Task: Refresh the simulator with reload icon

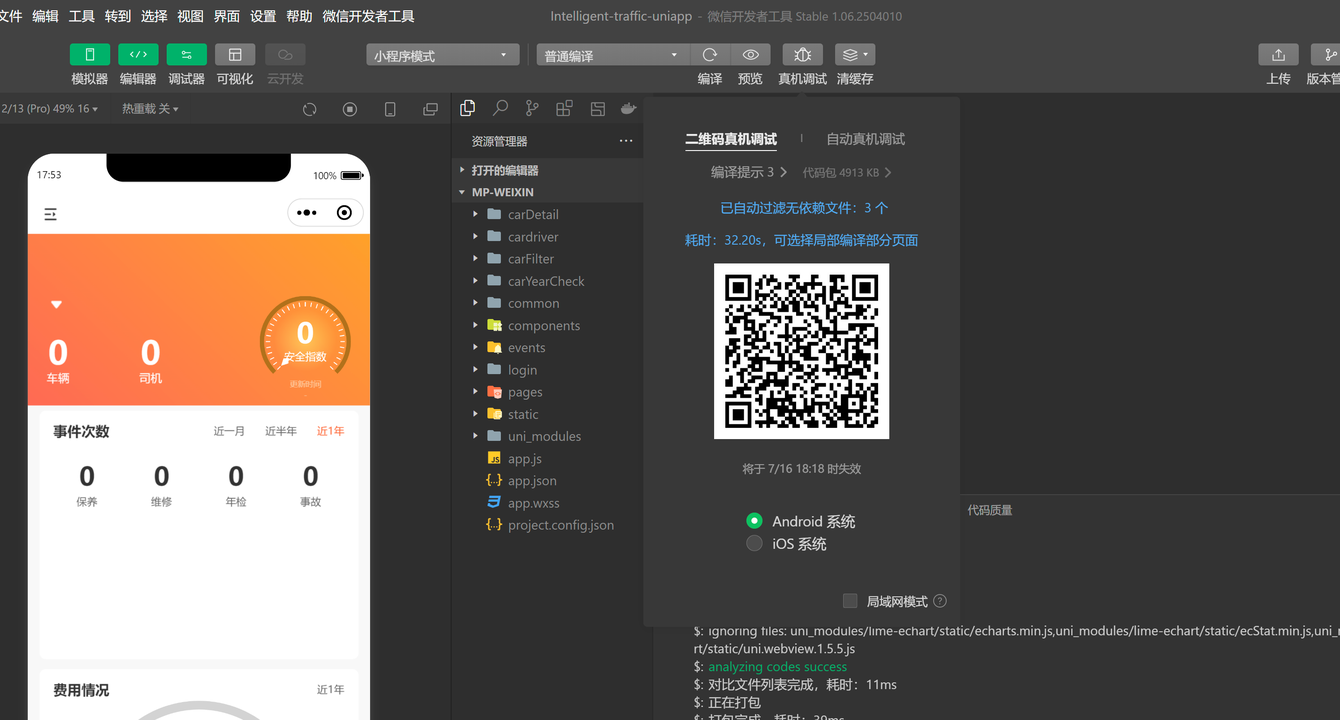Action: 310,109
